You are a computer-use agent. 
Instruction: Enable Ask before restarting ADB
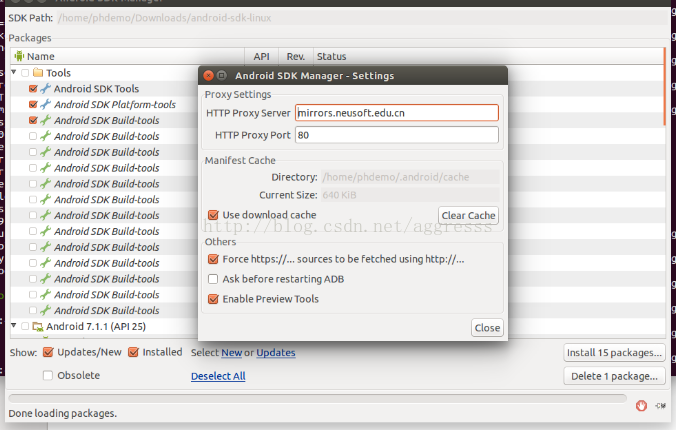click(213, 279)
